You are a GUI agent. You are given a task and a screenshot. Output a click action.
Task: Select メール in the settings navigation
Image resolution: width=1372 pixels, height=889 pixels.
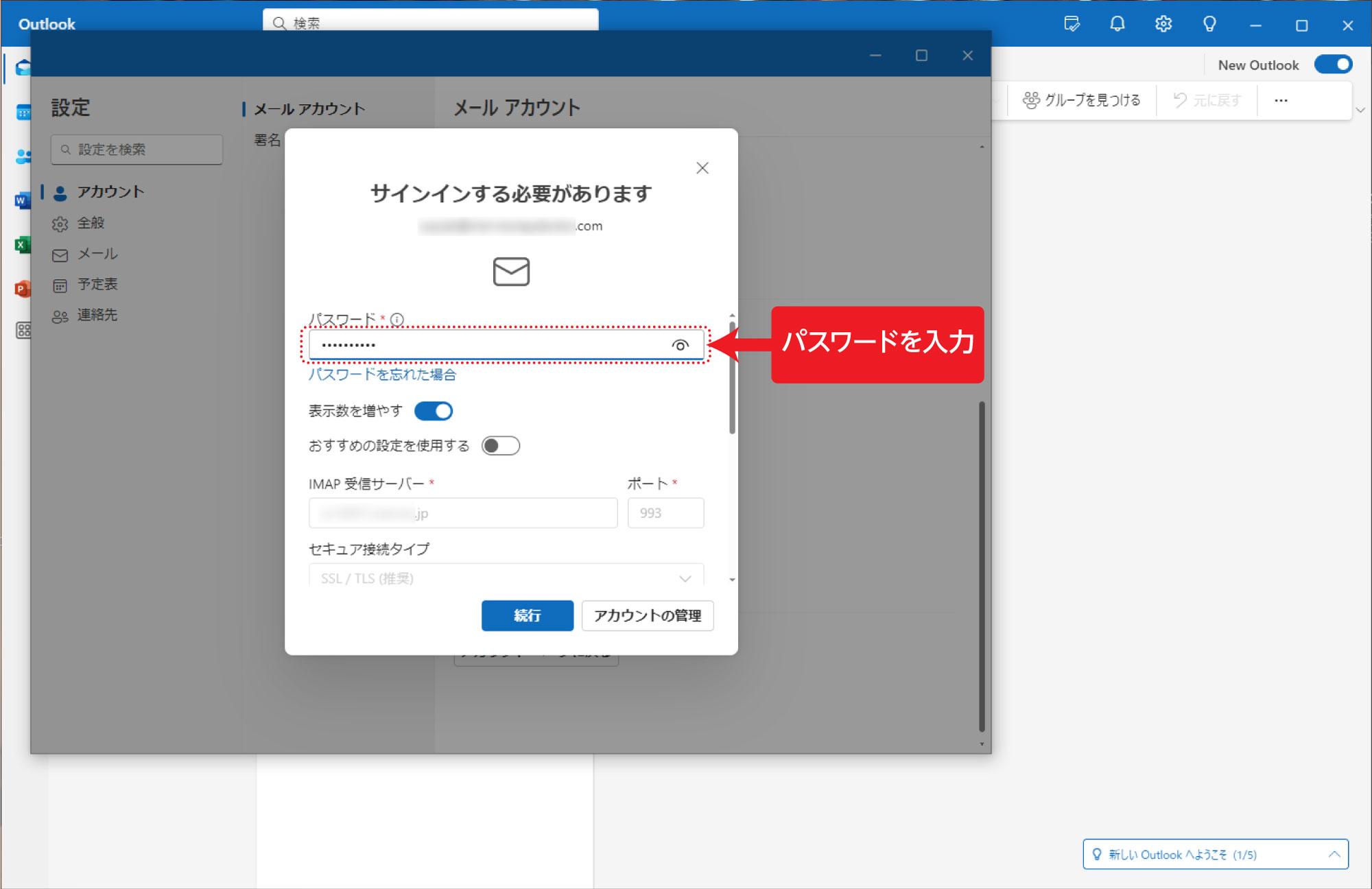tap(95, 254)
